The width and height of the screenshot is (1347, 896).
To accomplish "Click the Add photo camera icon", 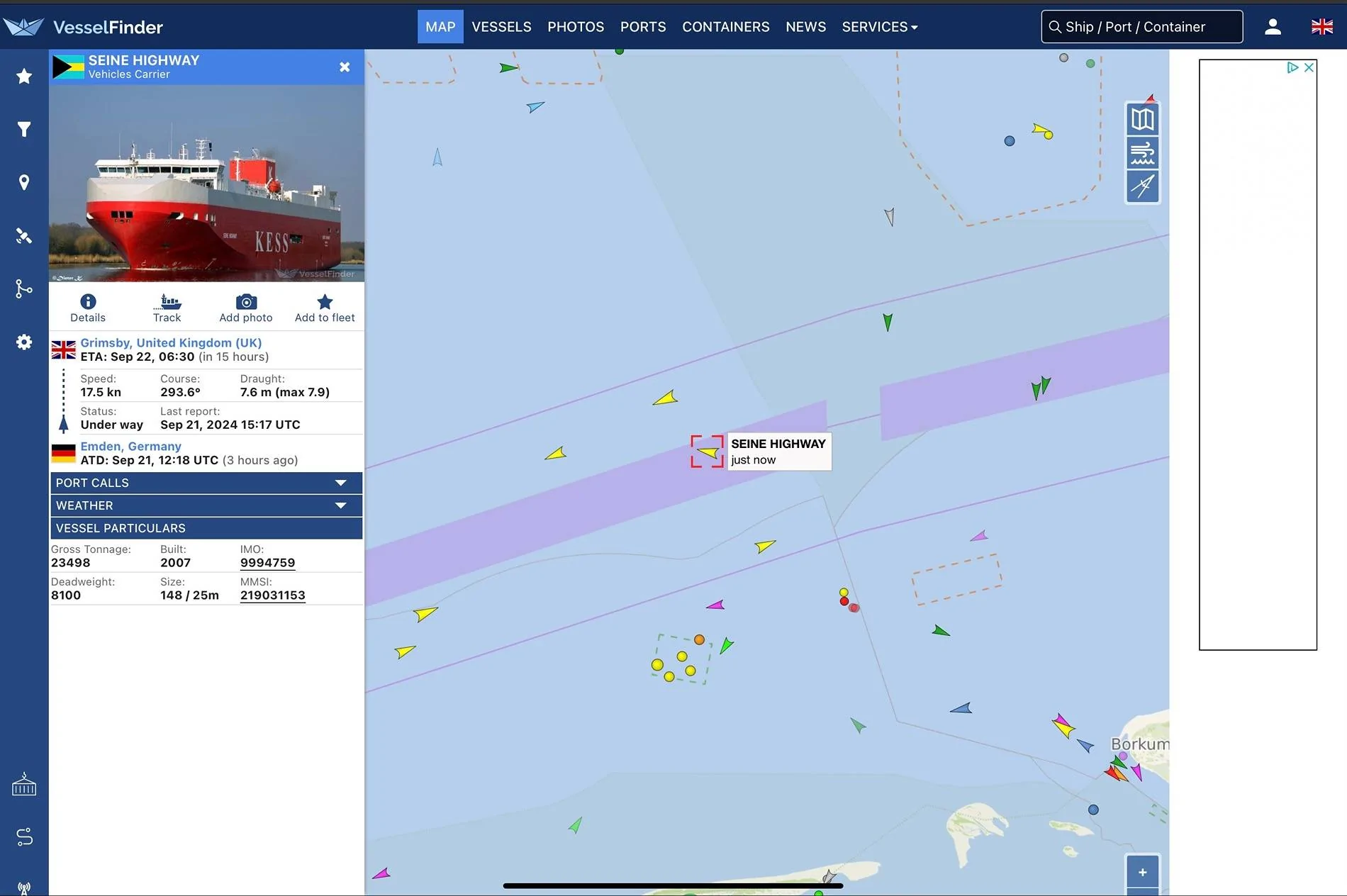I will 246,308.
